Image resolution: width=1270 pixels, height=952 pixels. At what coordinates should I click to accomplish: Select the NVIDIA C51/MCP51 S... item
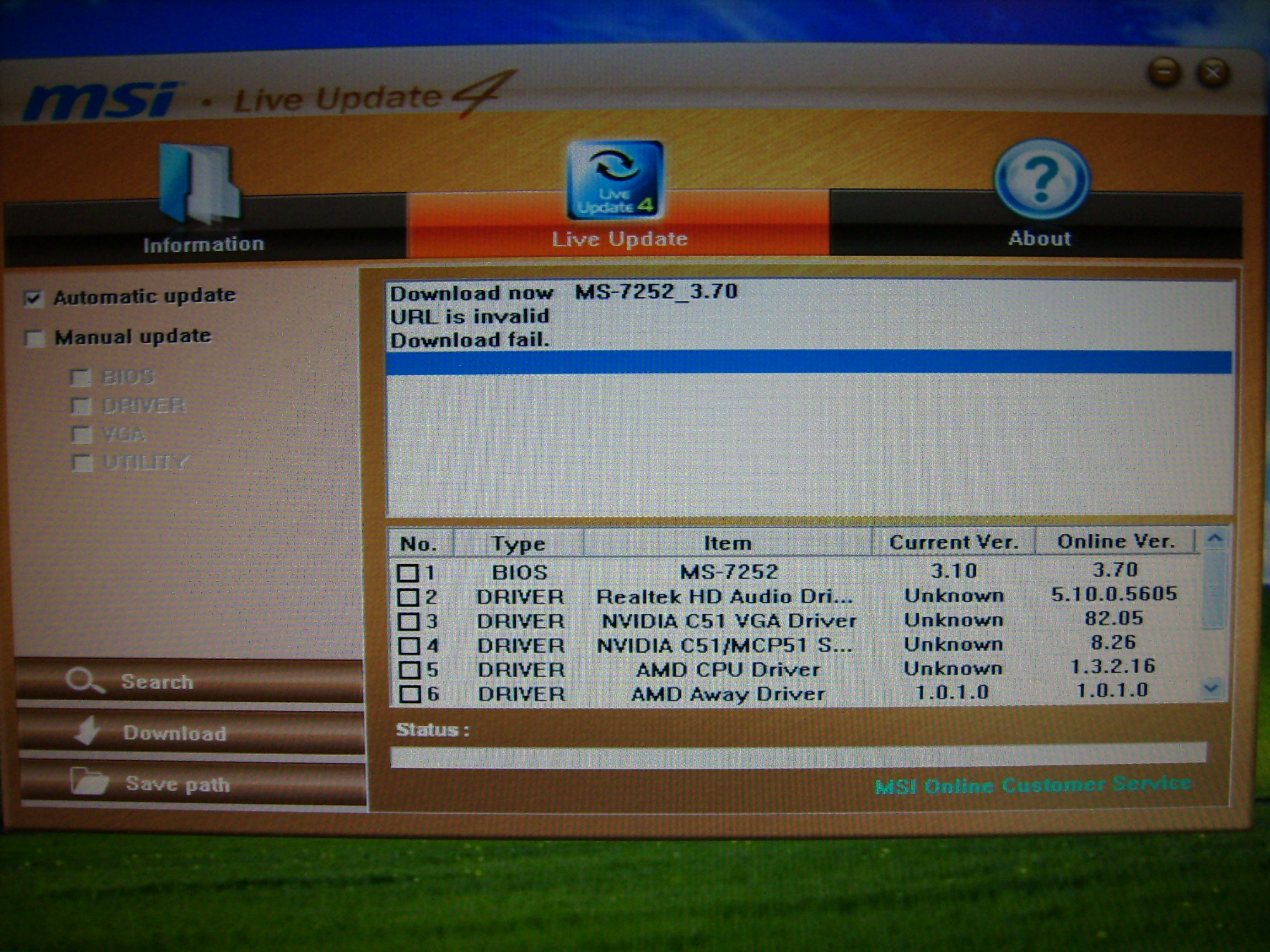coord(724,645)
